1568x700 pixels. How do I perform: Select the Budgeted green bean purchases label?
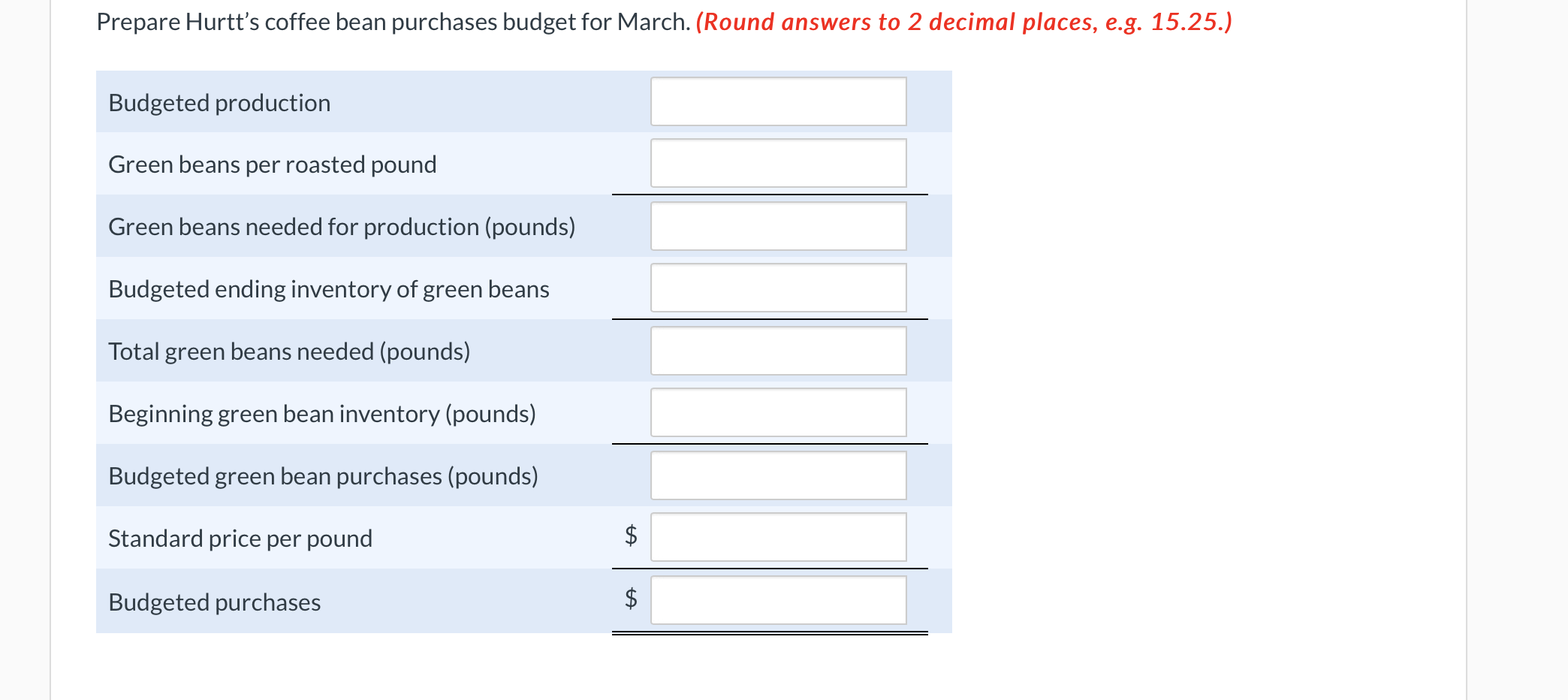click(x=324, y=476)
